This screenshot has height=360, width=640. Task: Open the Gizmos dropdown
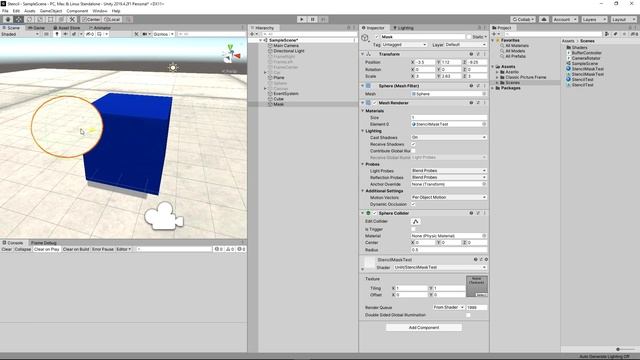(x=163, y=34)
